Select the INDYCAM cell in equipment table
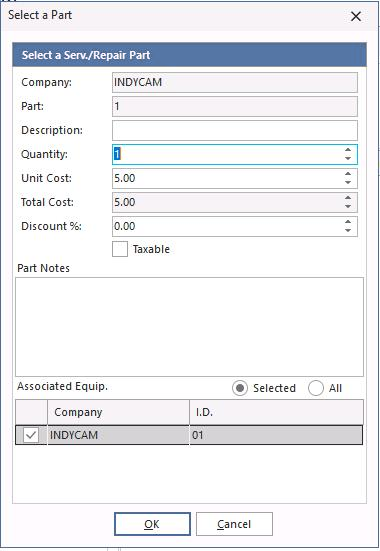 (118, 435)
